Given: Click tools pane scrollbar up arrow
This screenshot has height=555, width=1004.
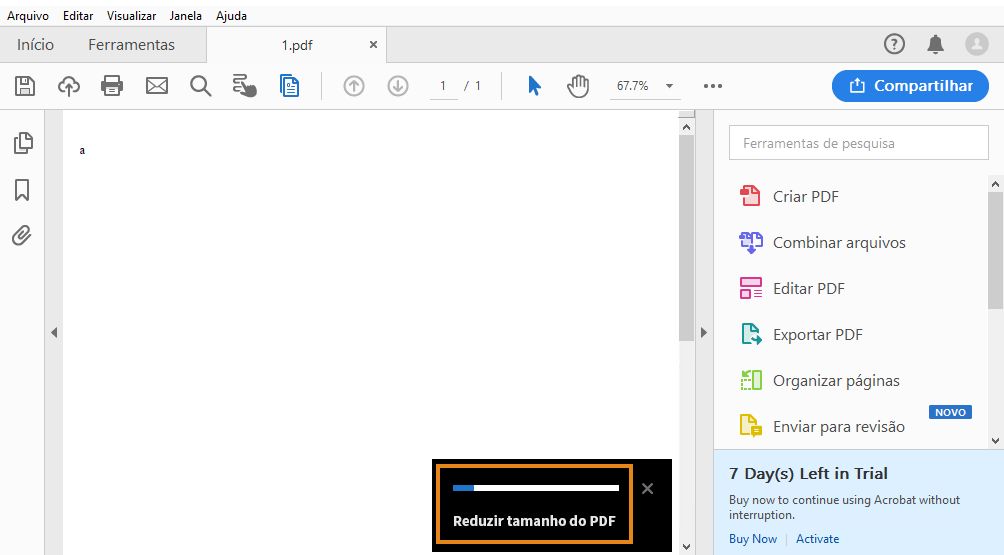Looking at the screenshot, I should (995, 184).
